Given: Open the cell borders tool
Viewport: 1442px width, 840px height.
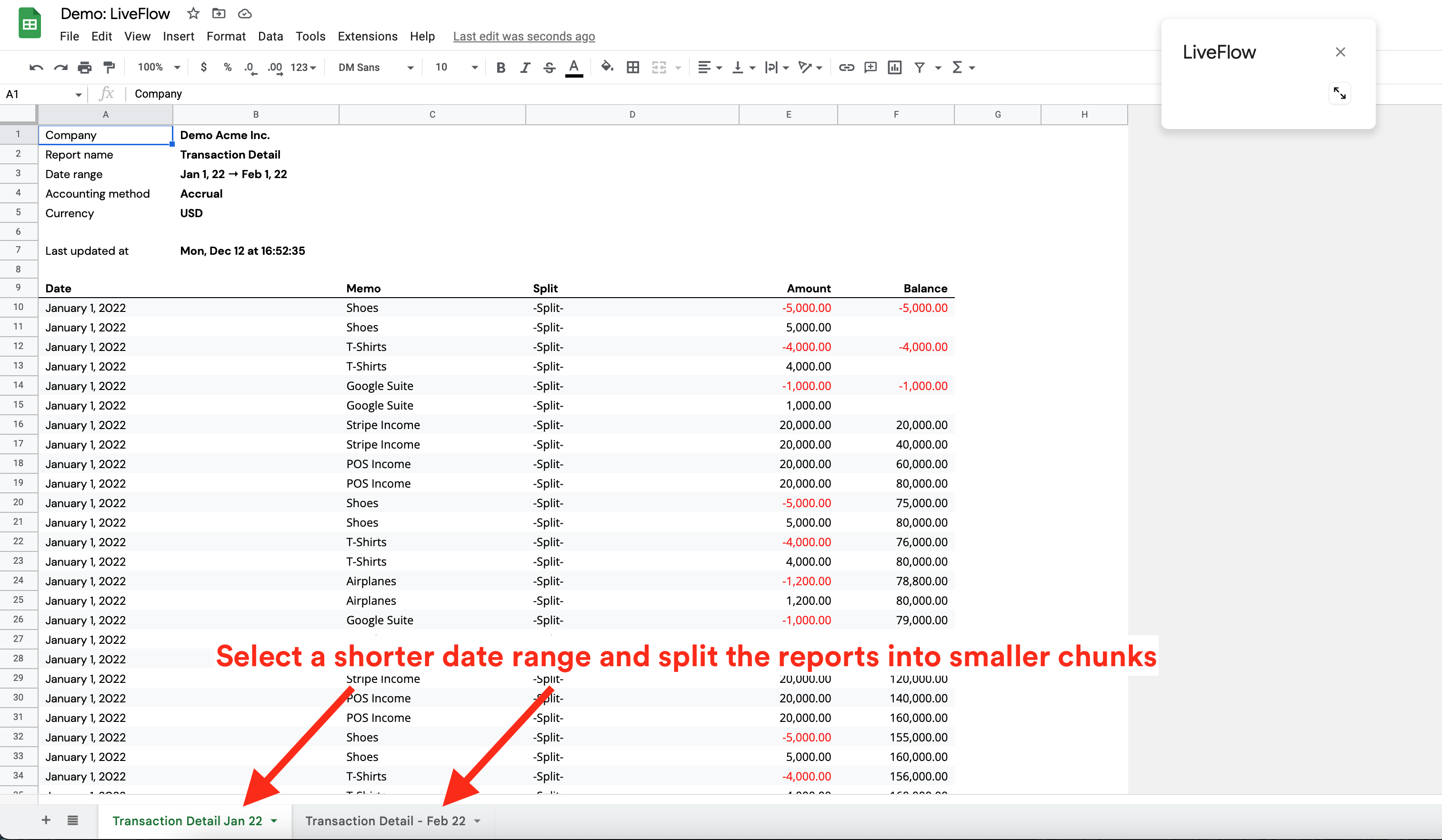Looking at the screenshot, I should tap(633, 68).
